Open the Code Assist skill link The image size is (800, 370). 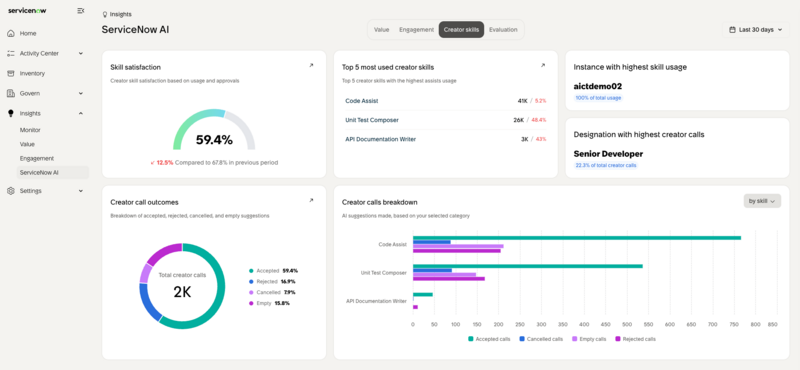(362, 101)
